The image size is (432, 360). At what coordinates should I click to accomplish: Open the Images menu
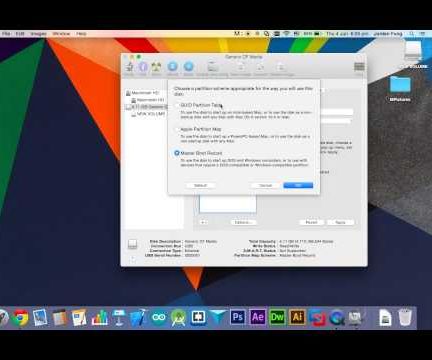click(x=39, y=34)
